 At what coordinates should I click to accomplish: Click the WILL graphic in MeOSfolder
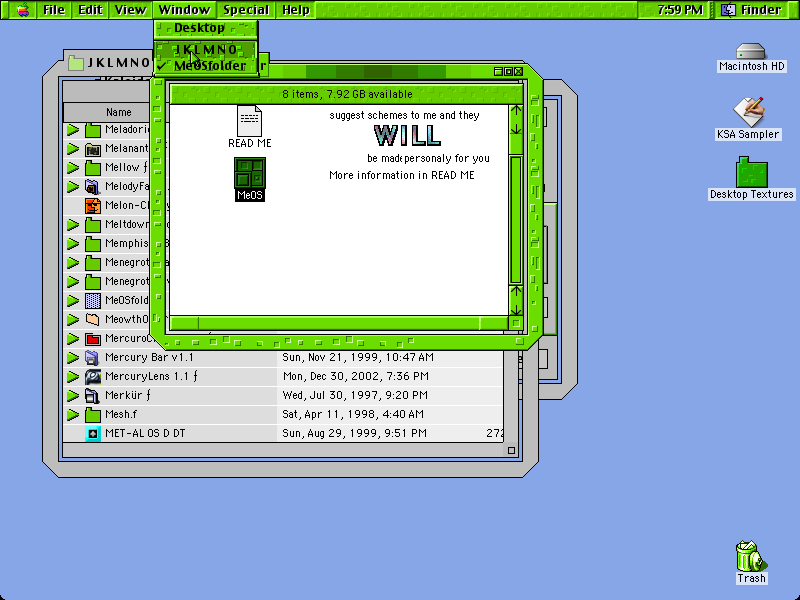tap(407, 136)
